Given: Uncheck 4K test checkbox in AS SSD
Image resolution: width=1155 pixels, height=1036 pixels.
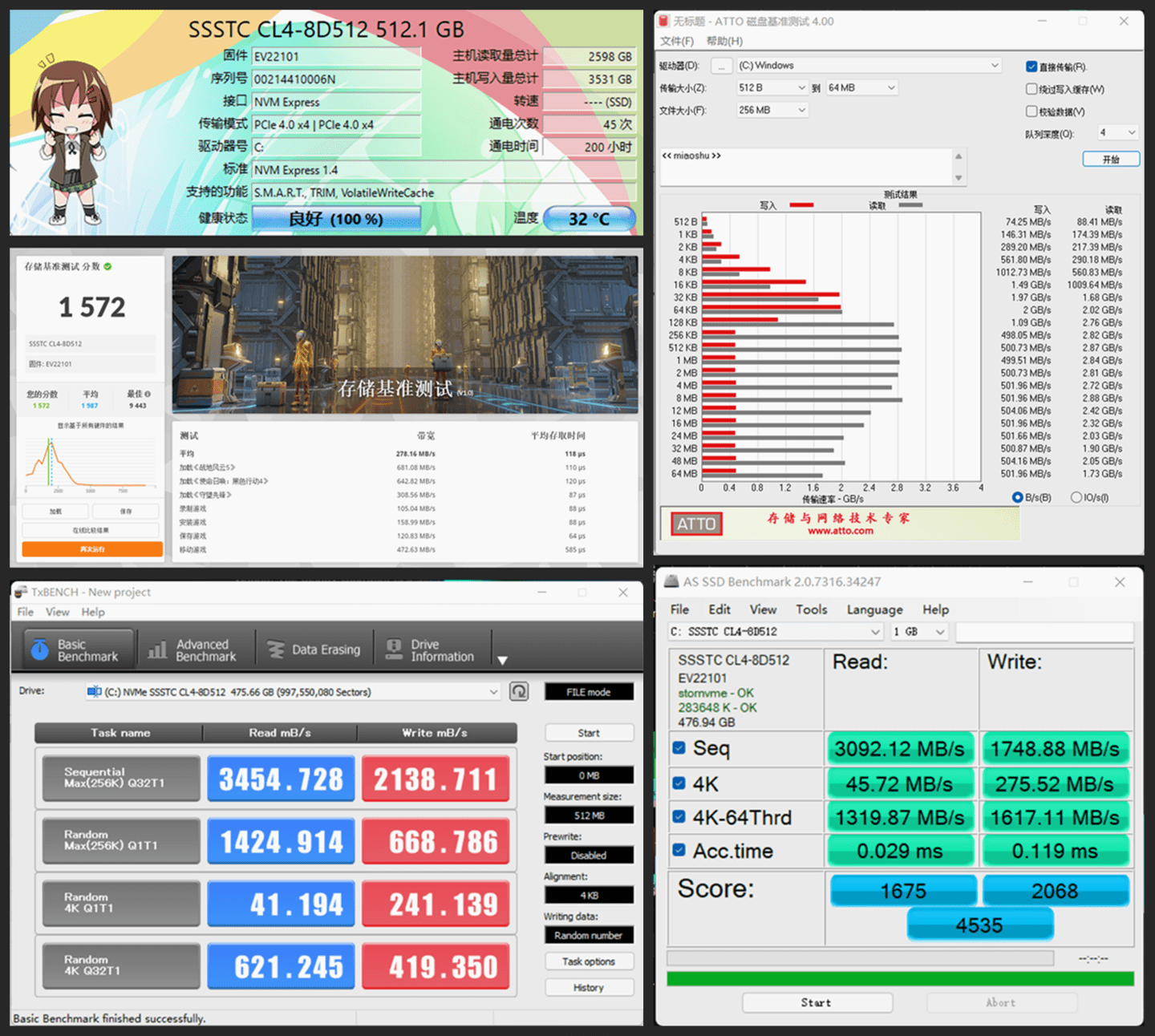Looking at the screenshot, I should click(x=679, y=783).
